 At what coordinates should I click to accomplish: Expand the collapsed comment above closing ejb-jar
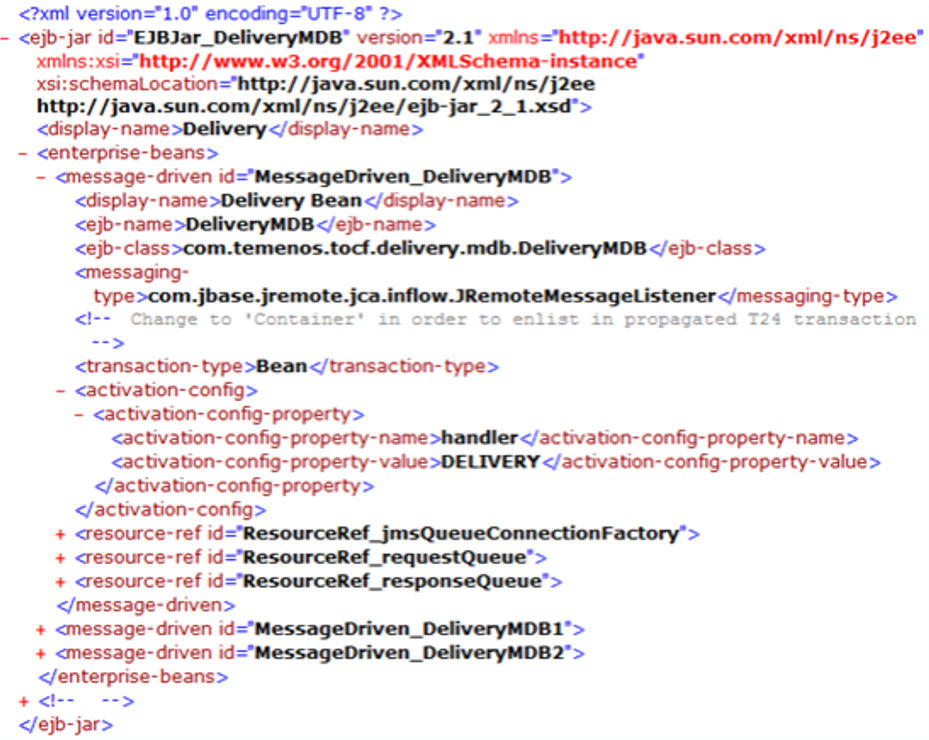(24, 701)
